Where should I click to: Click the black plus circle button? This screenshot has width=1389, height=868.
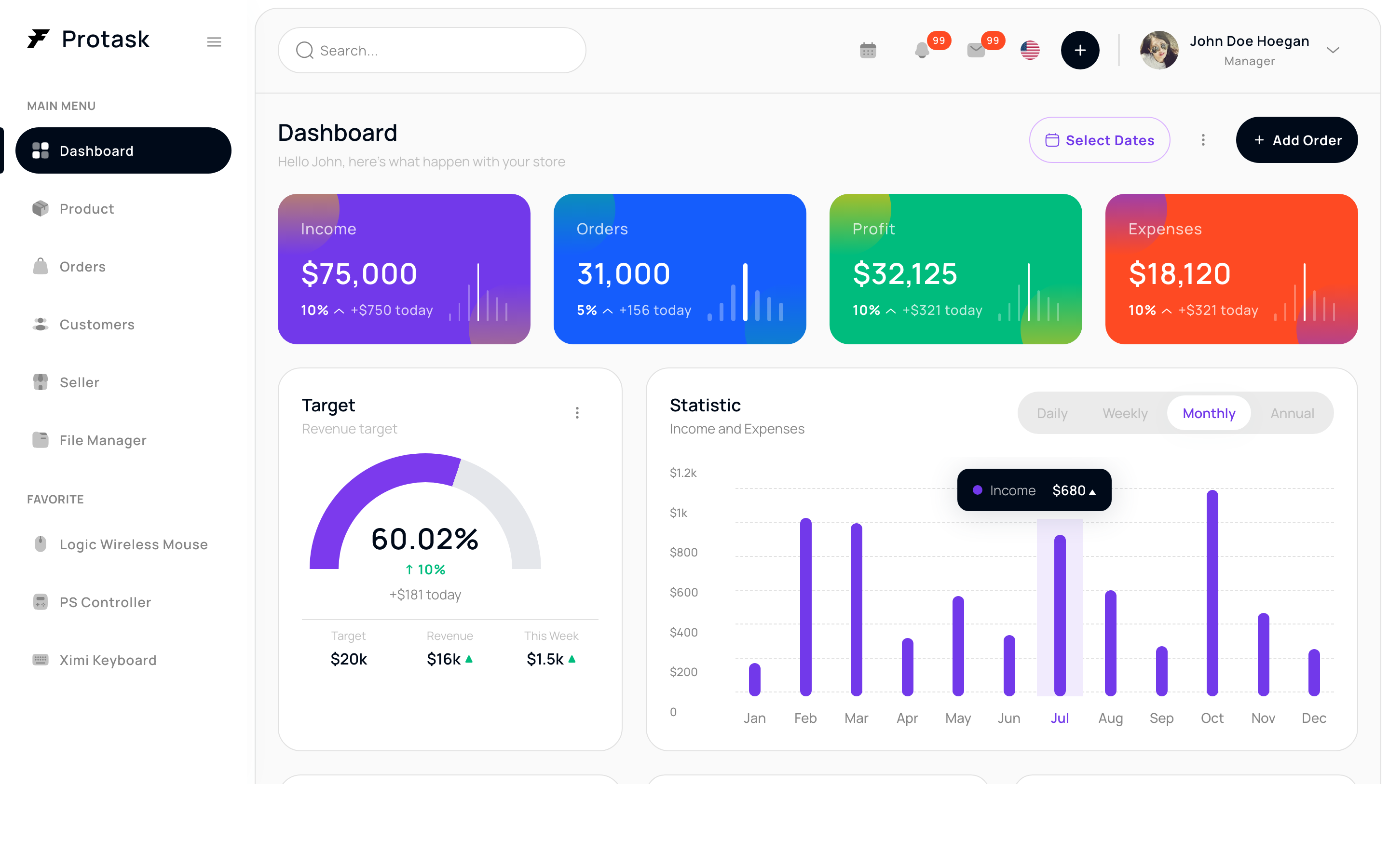[x=1080, y=51]
